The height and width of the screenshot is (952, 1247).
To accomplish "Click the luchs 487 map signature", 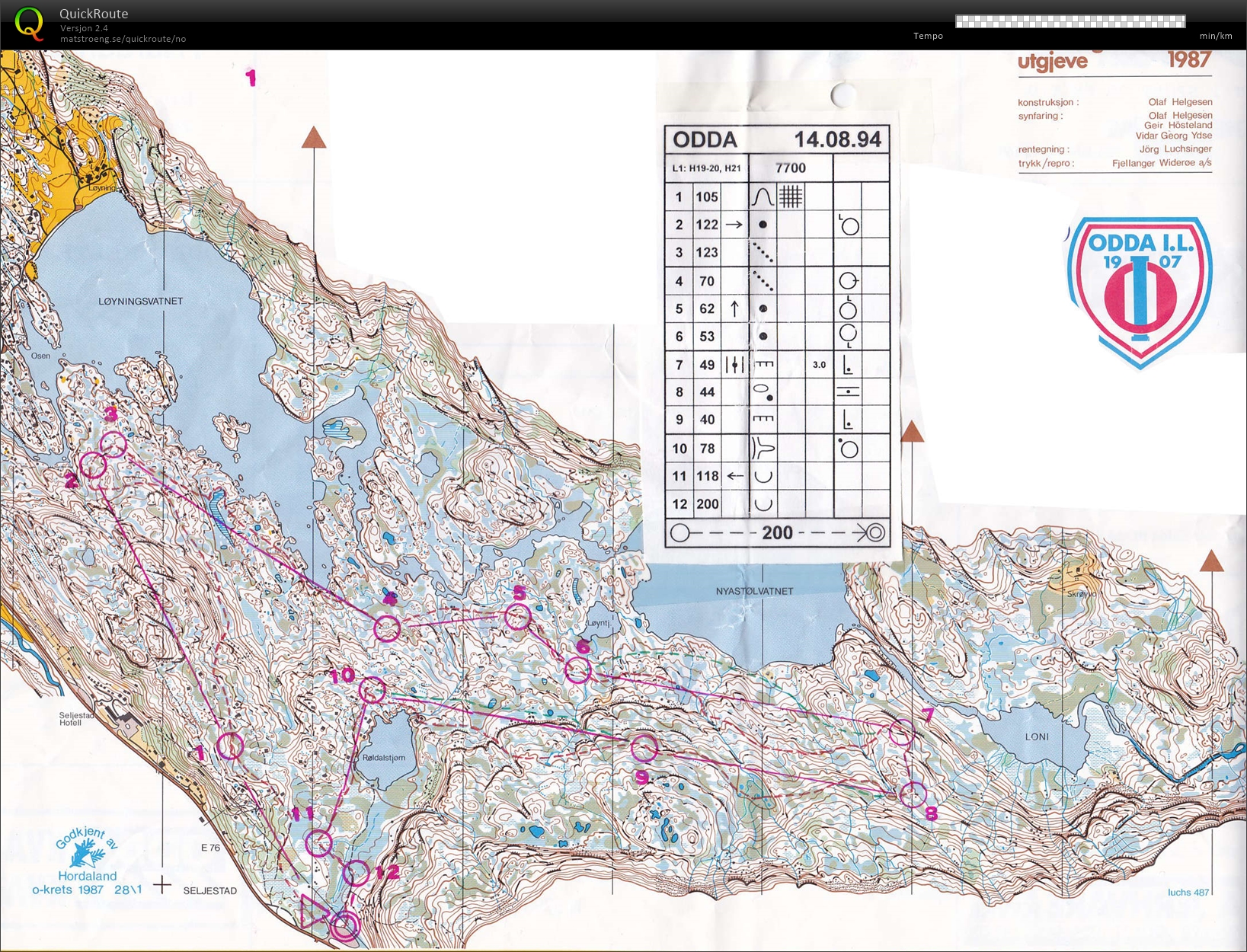I will pos(1188,892).
